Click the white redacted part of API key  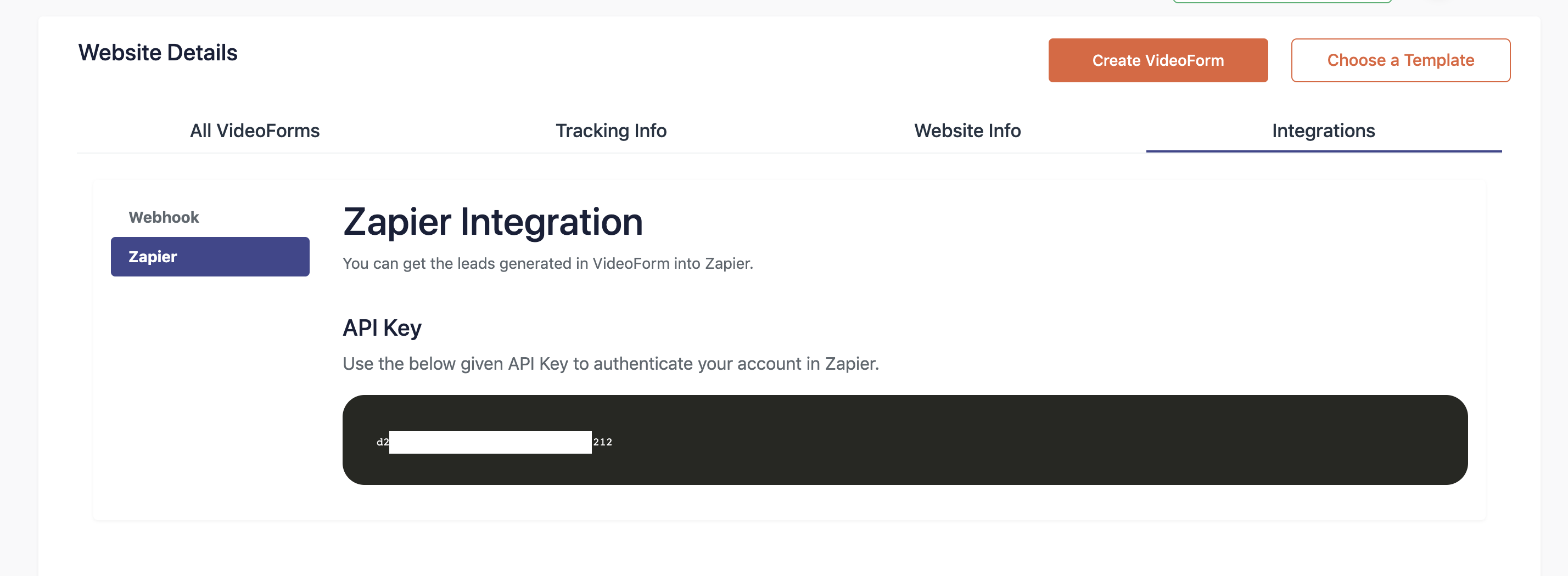pos(490,442)
